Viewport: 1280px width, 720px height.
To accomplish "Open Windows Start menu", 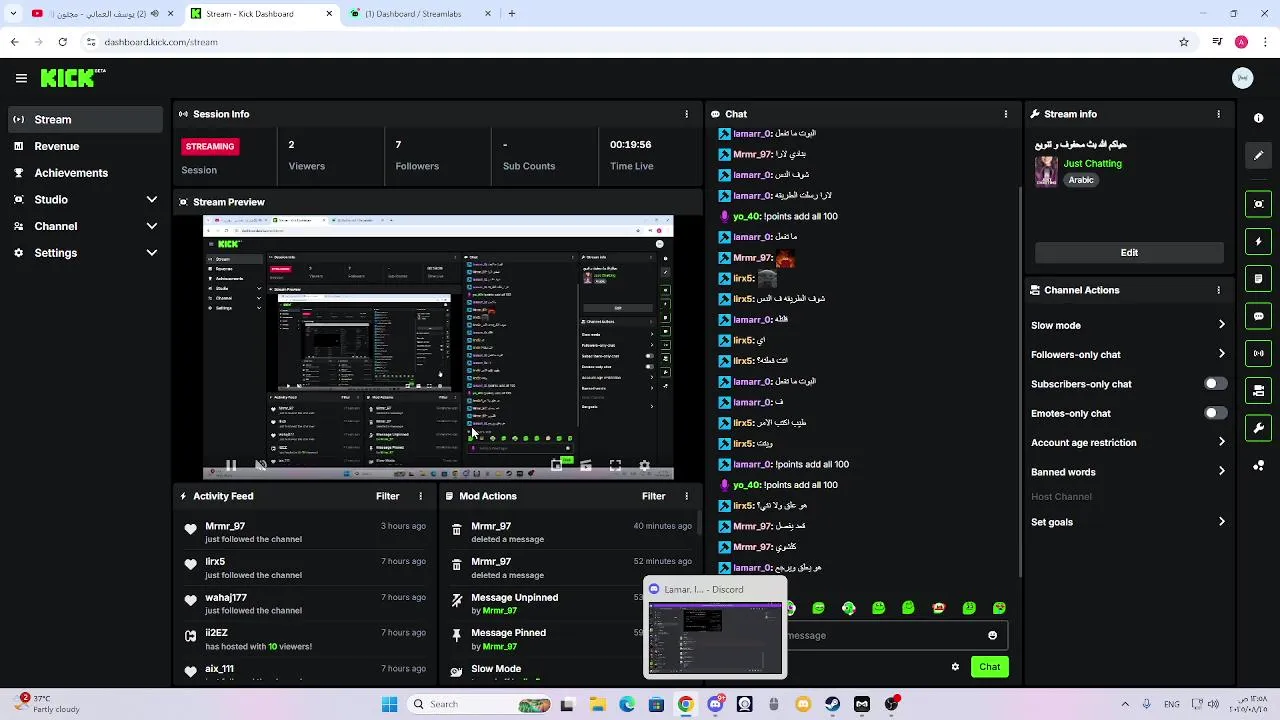I will (x=389, y=704).
